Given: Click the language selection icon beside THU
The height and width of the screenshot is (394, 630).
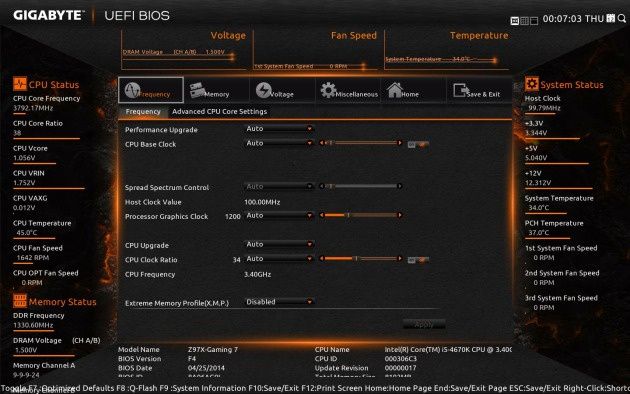Looking at the screenshot, I should 611,18.
